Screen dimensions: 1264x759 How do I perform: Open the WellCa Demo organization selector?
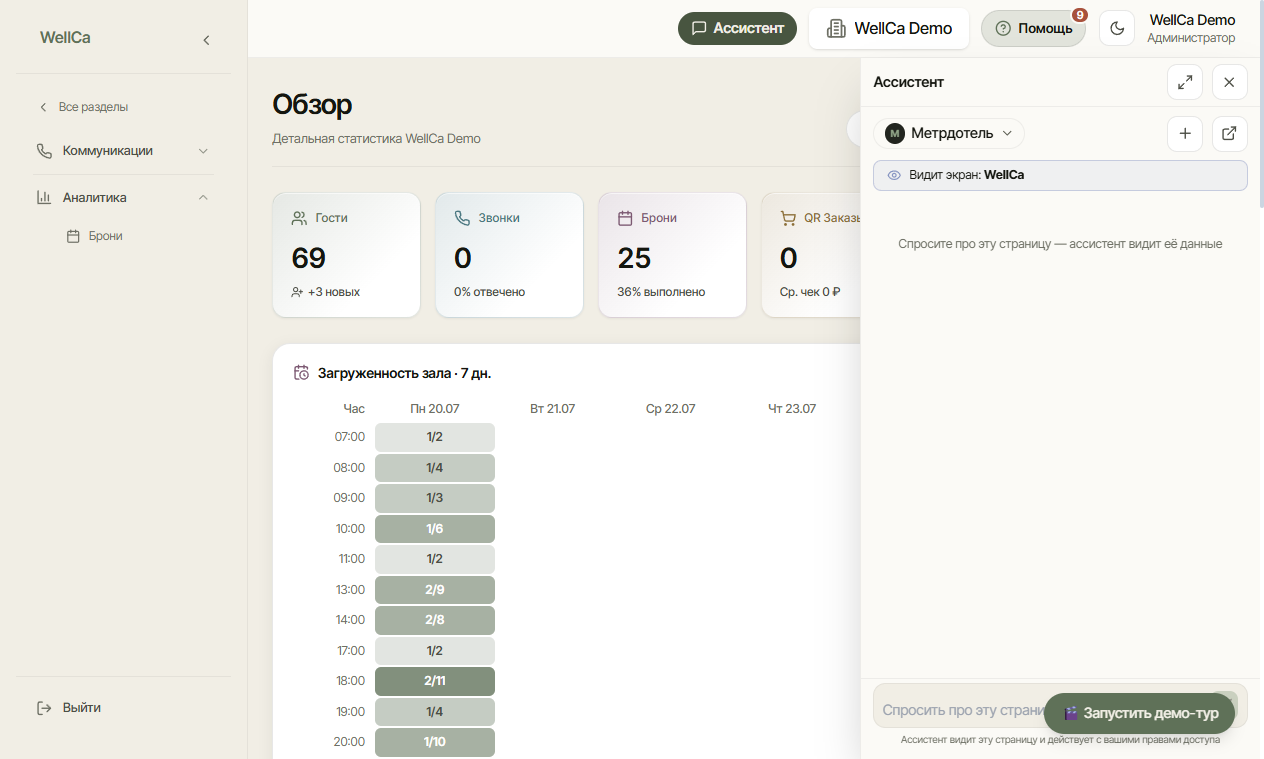pos(889,28)
